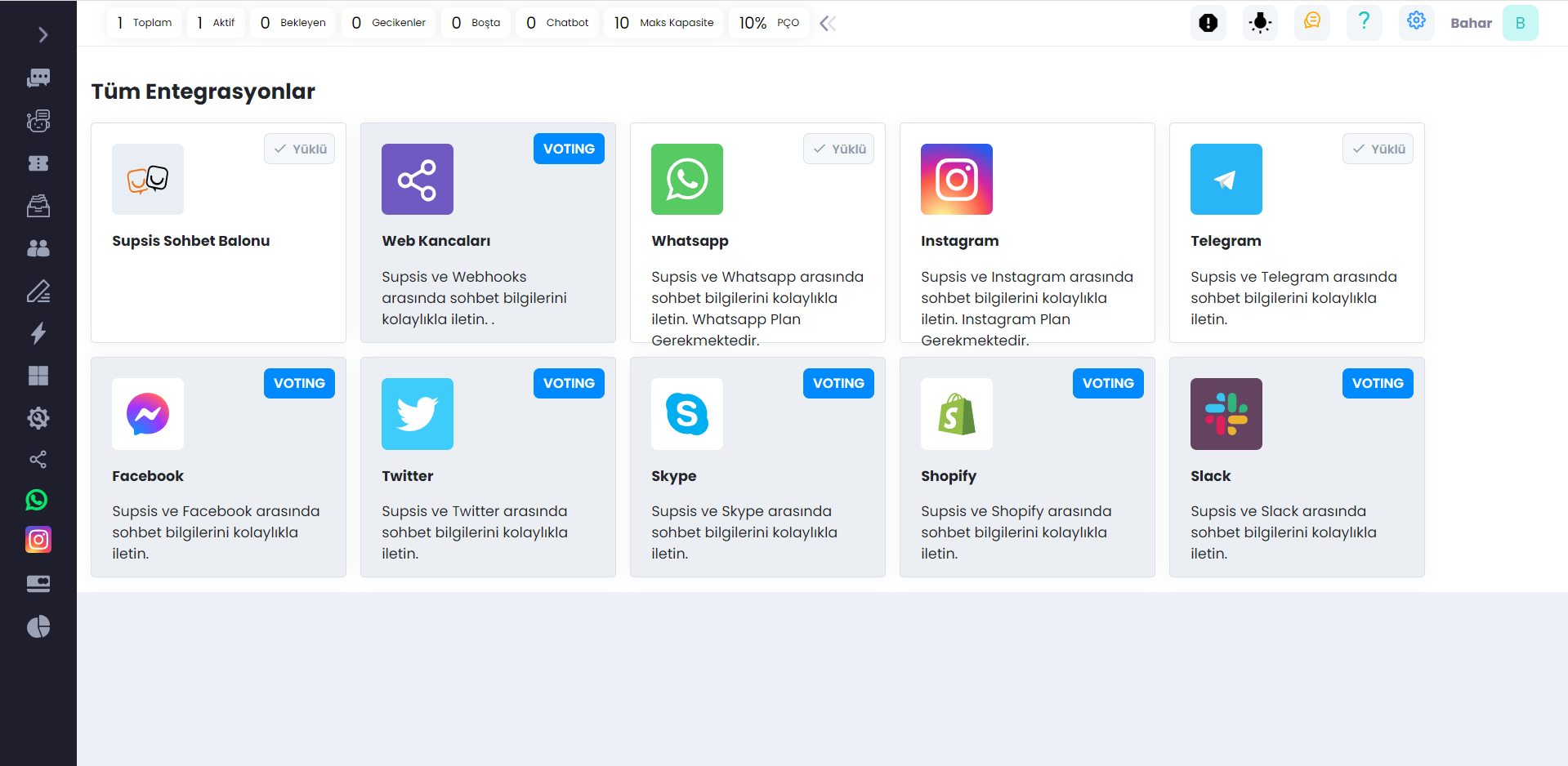Select the Instagram card title
This screenshot has width=1568, height=766.
[959, 241]
